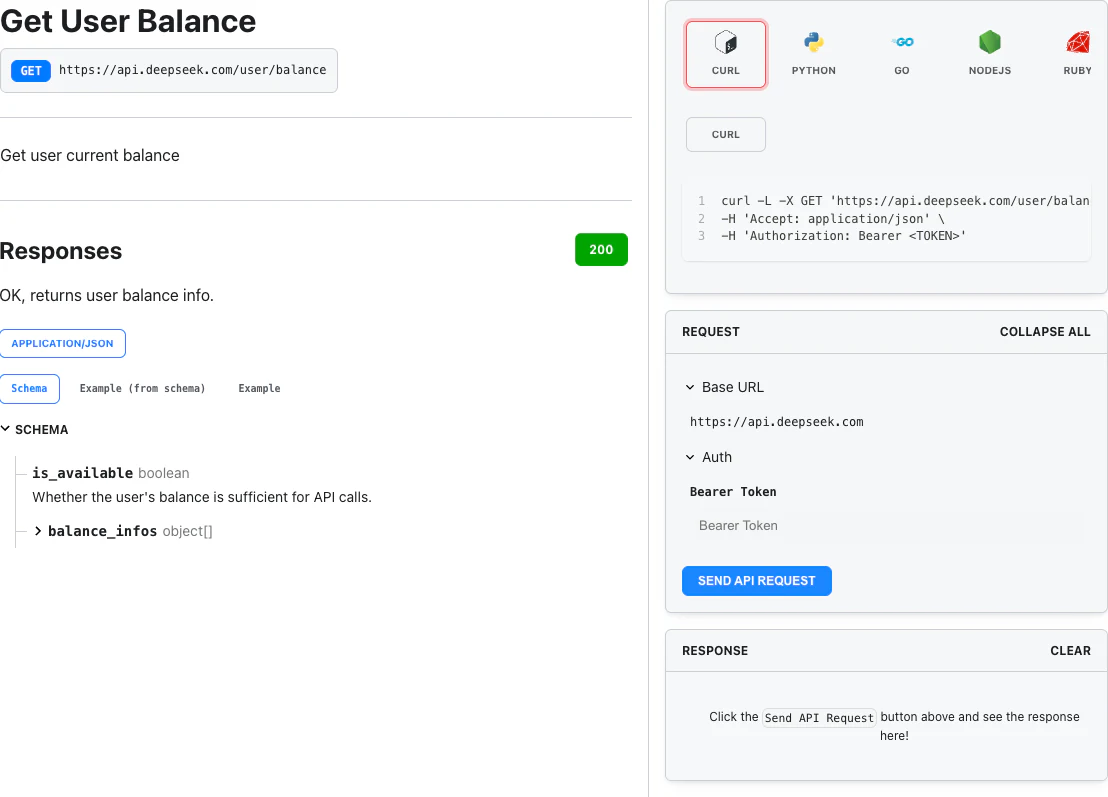Click the Accept application/json code line
This screenshot has height=797, width=1108.
tap(833, 219)
